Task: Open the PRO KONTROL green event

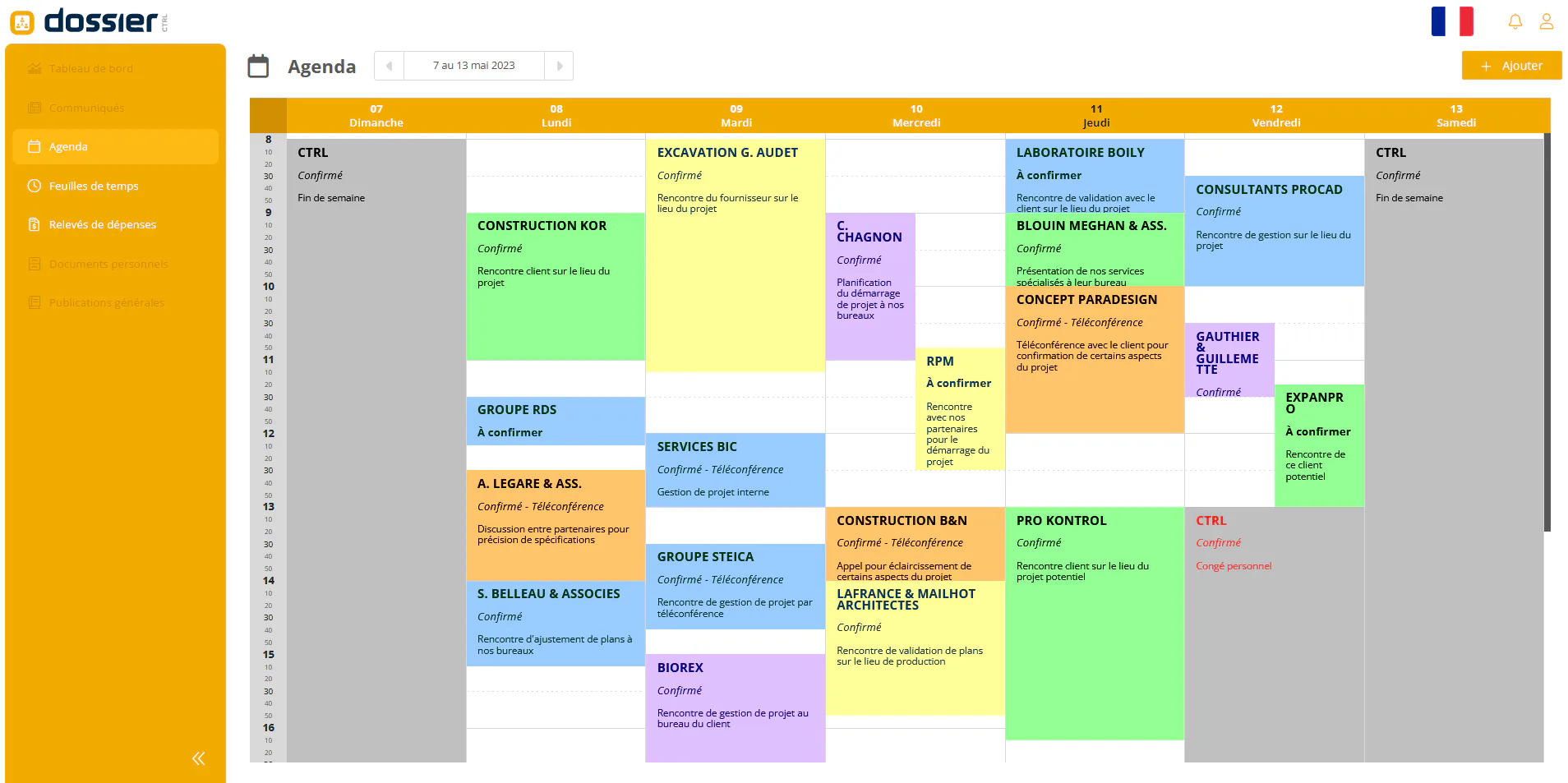Action: 1095,624
